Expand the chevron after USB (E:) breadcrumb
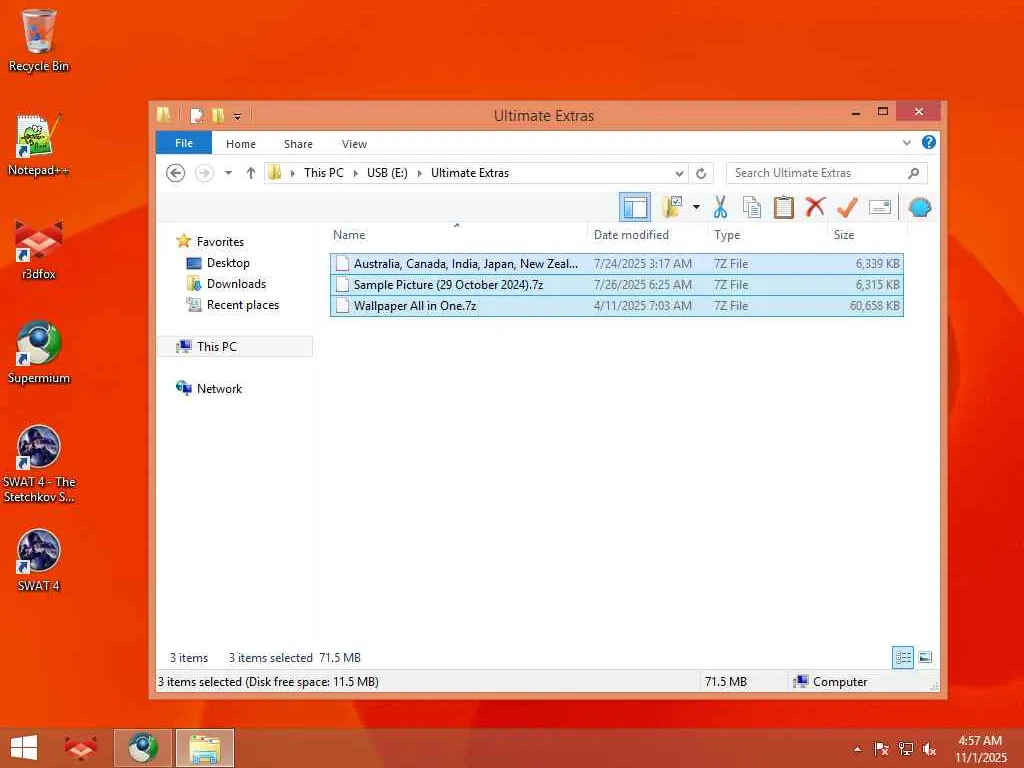 tap(419, 173)
